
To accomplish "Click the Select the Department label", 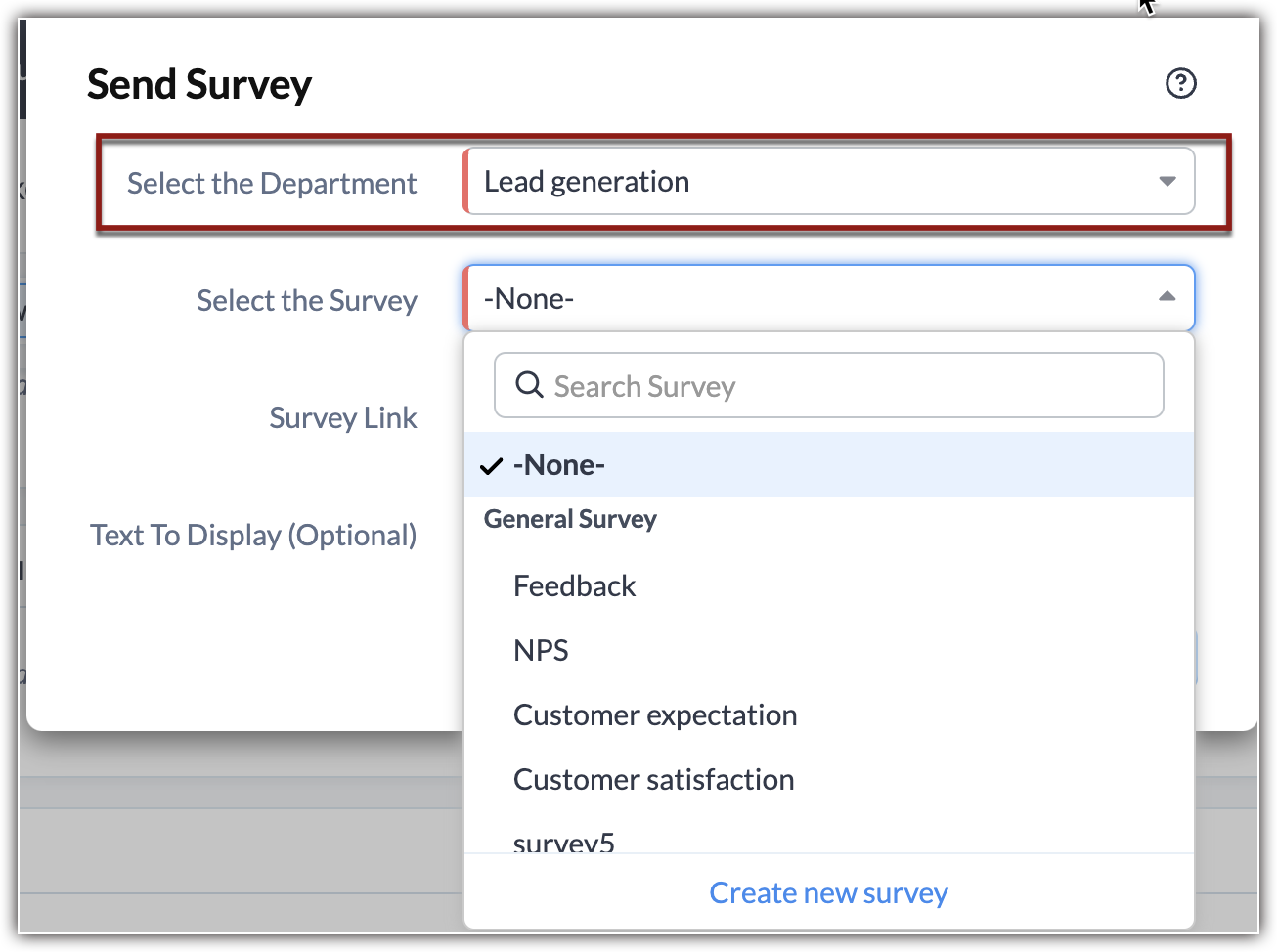I will 272,184.
